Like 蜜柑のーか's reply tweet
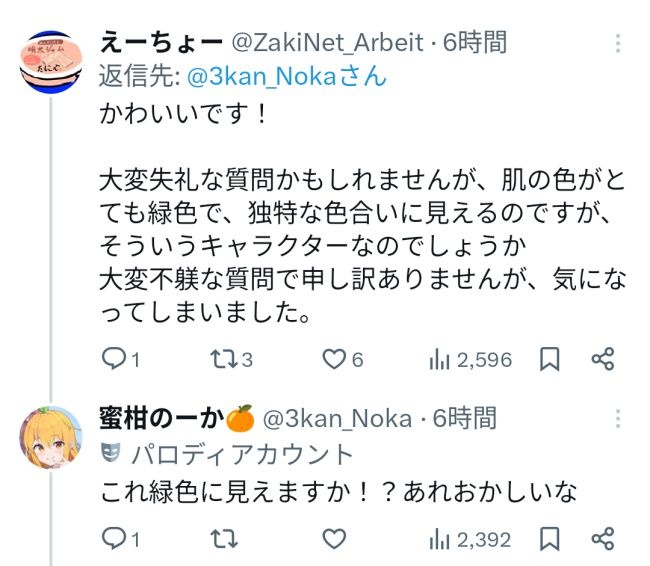The image size is (650, 566). [335, 539]
